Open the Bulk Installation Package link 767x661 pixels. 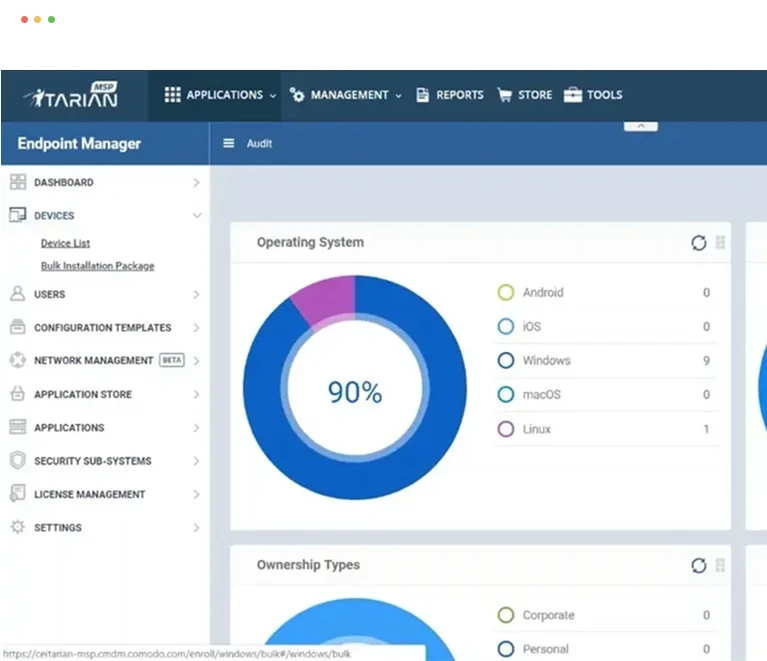click(x=97, y=266)
